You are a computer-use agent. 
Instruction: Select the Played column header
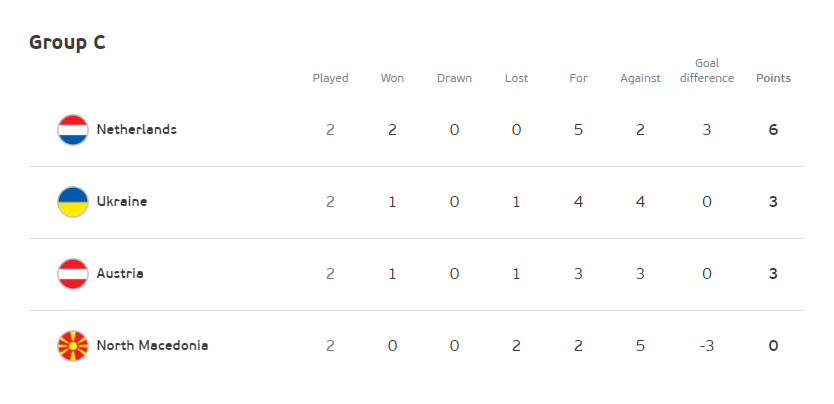coord(330,78)
